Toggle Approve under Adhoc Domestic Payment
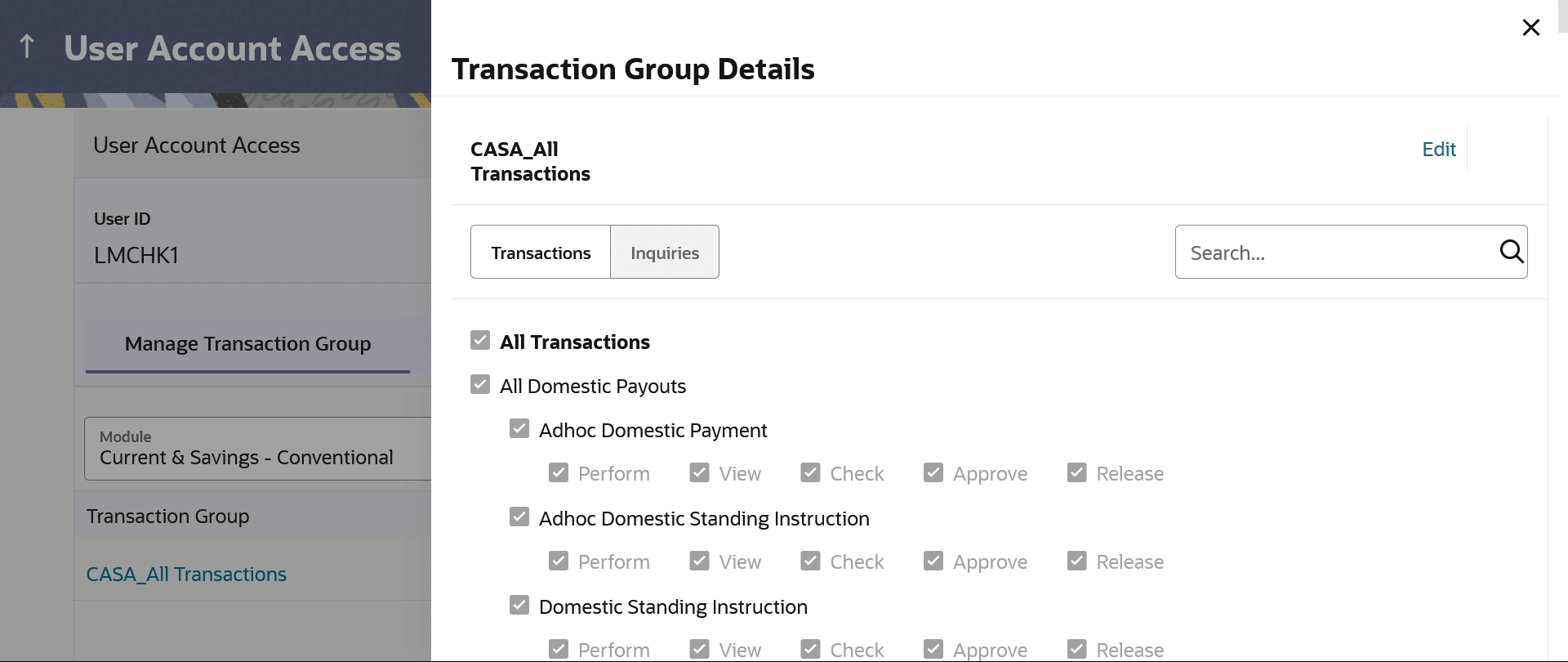The height and width of the screenshot is (662, 1568). [x=933, y=473]
